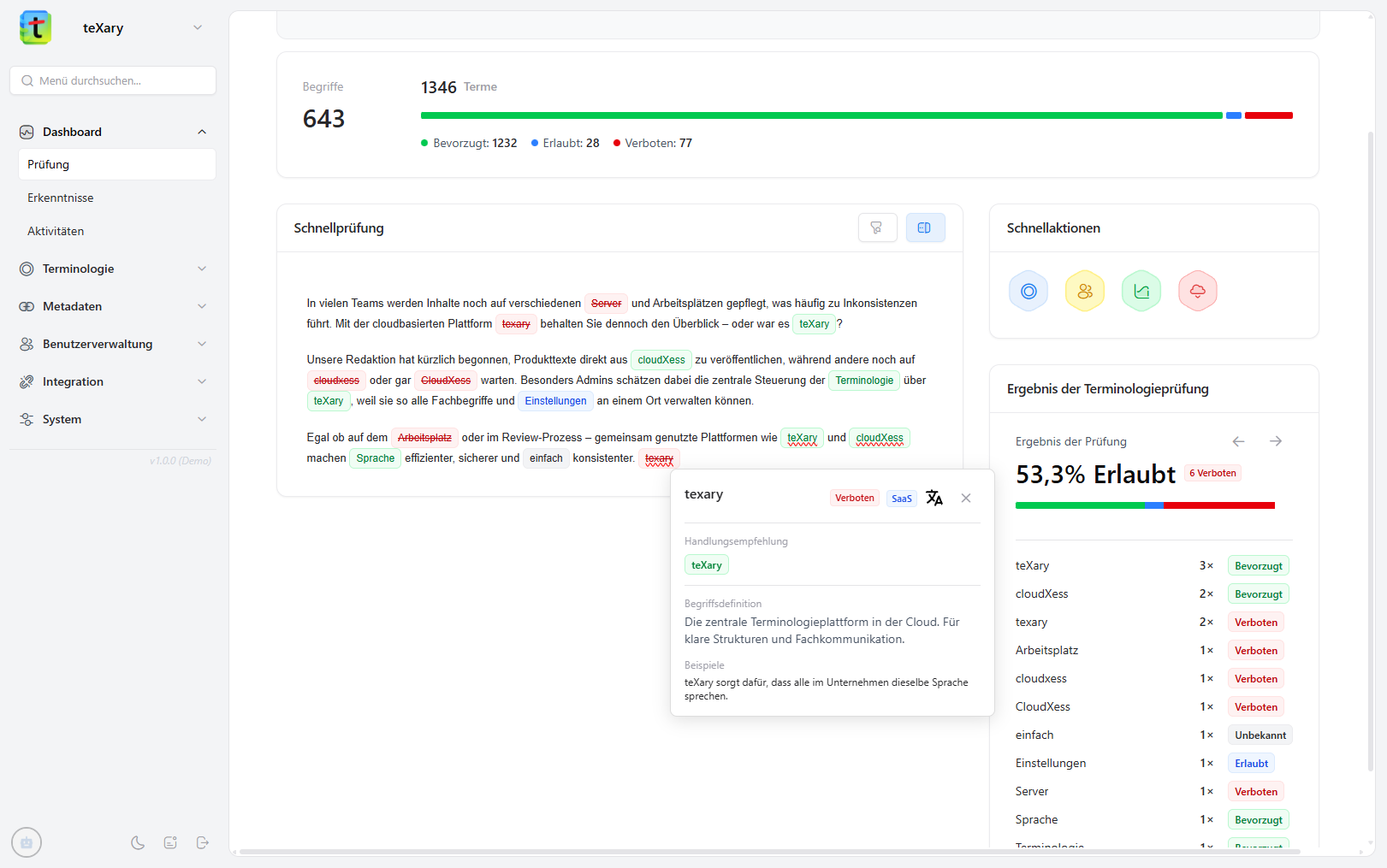Open the Erkenntnisse menu item
Image resolution: width=1387 pixels, height=868 pixels.
61,198
